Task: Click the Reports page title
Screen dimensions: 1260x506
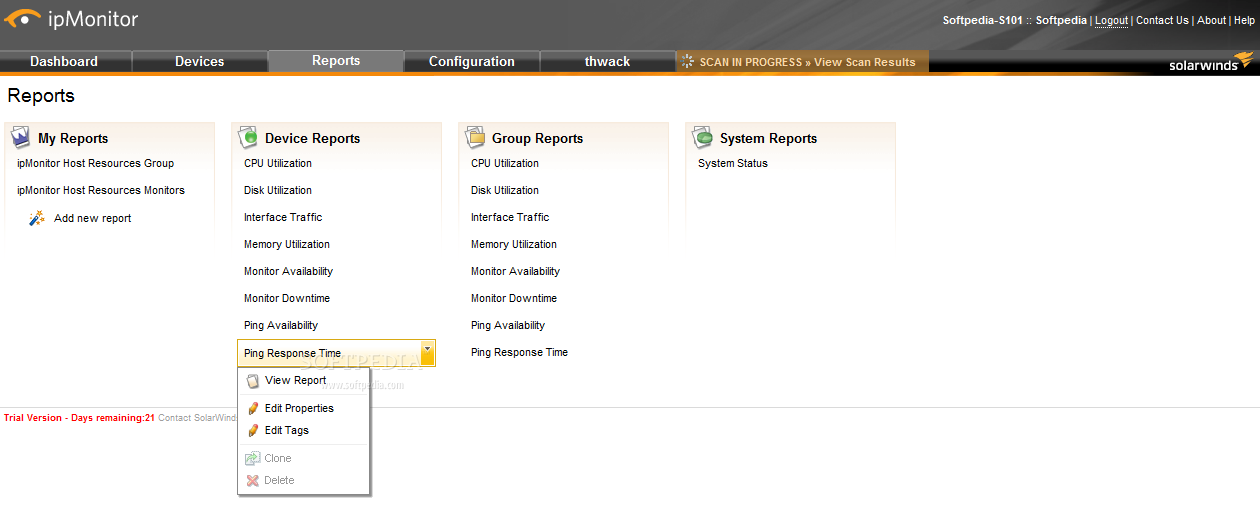Action: (x=41, y=96)
